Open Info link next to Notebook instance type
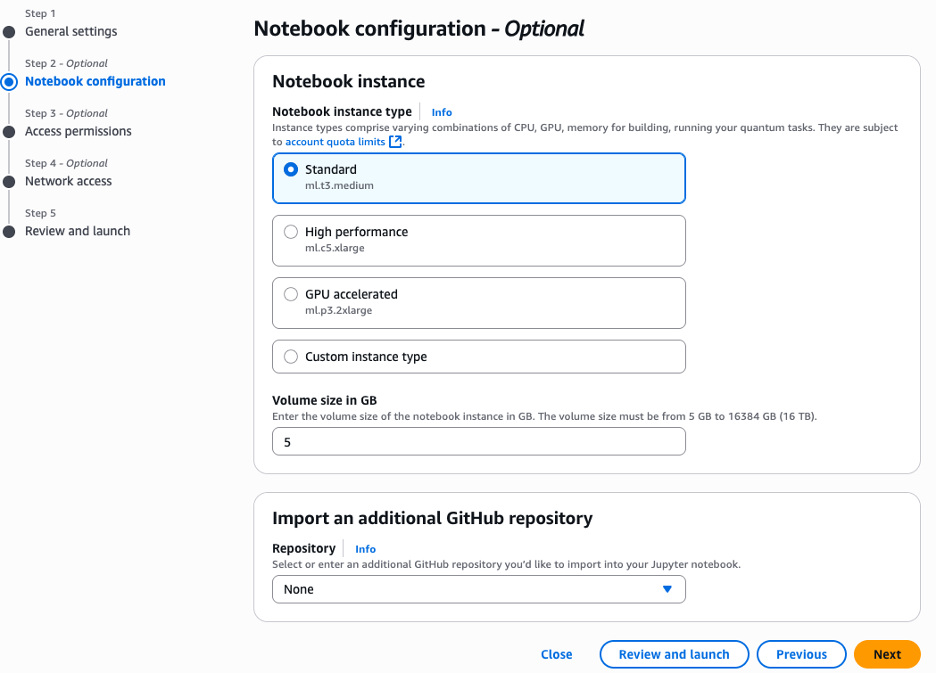Viewport: 936px width, 674px height. (441, 113)
